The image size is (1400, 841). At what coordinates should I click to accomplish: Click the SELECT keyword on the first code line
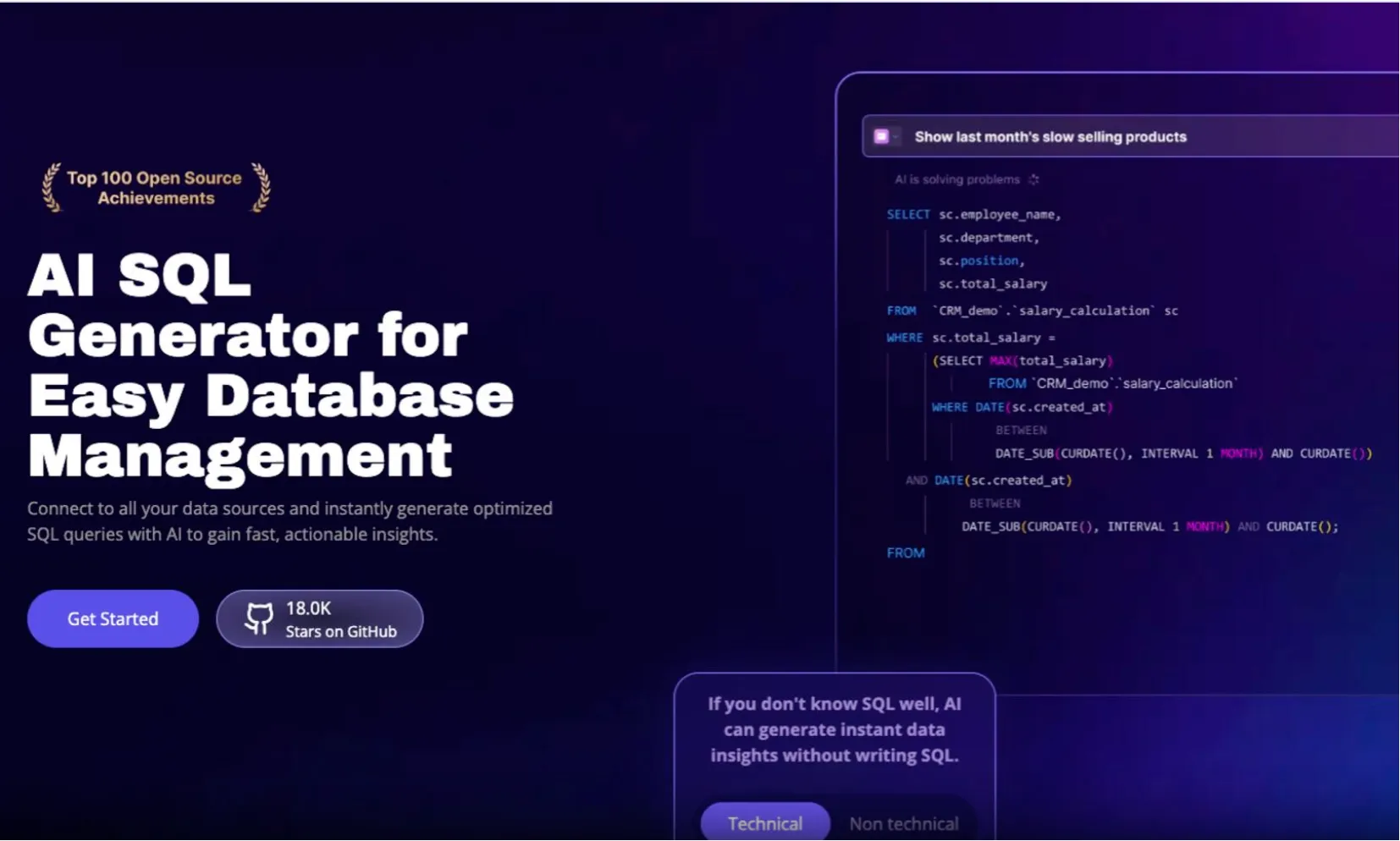tap(907, 215)
